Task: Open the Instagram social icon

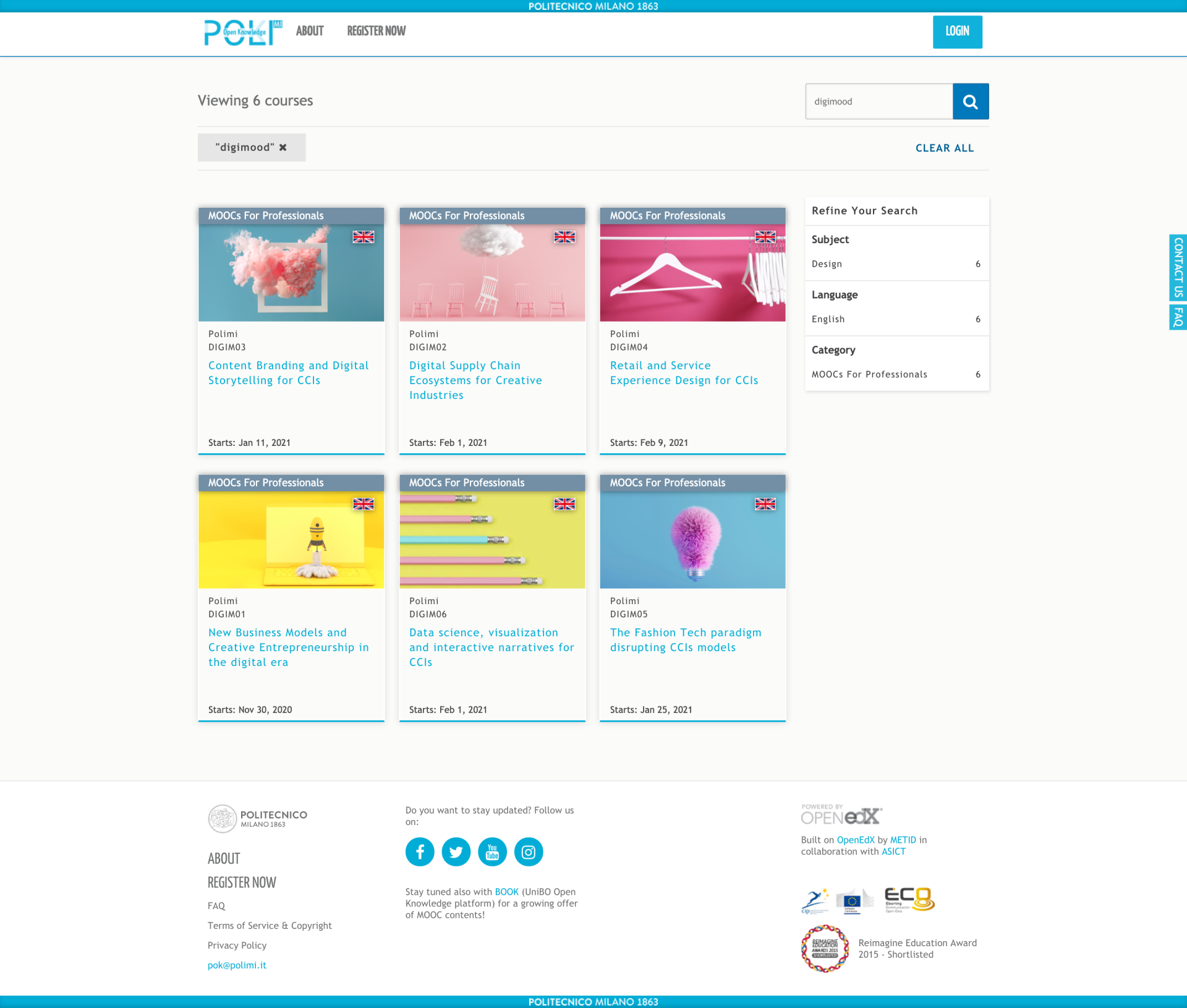Action: 529,852
